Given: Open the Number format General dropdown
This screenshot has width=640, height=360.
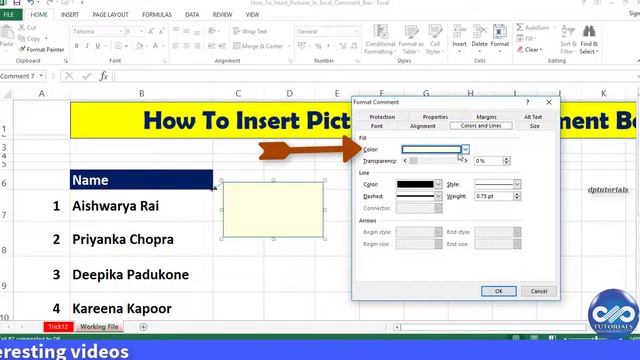Looking at the screenshot, I should coord(356,31).
